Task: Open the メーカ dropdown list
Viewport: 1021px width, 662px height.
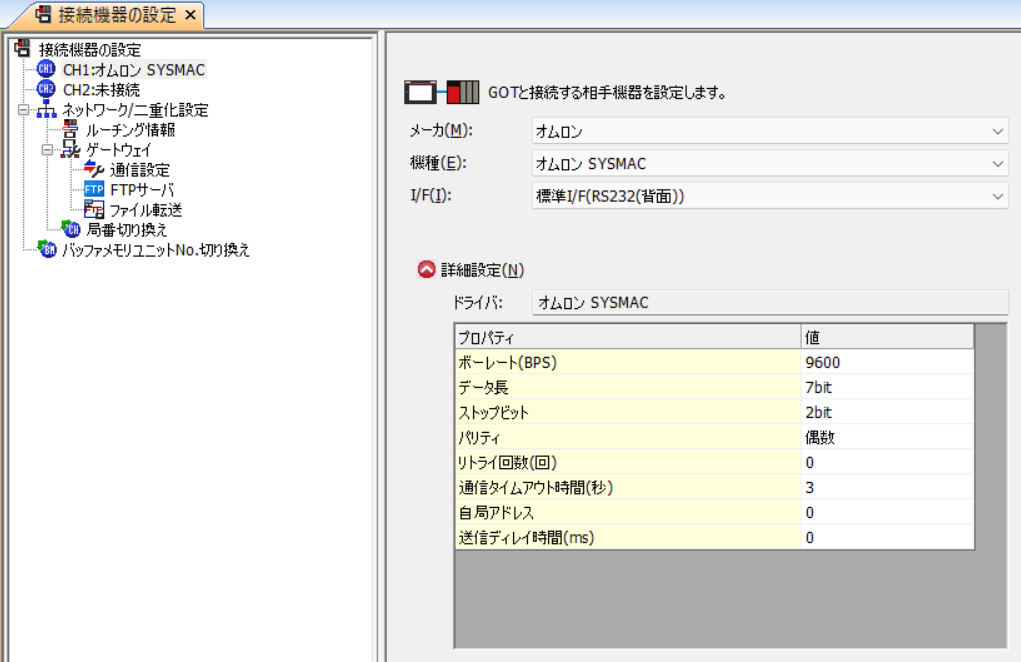Action: [x=997, y=132]
